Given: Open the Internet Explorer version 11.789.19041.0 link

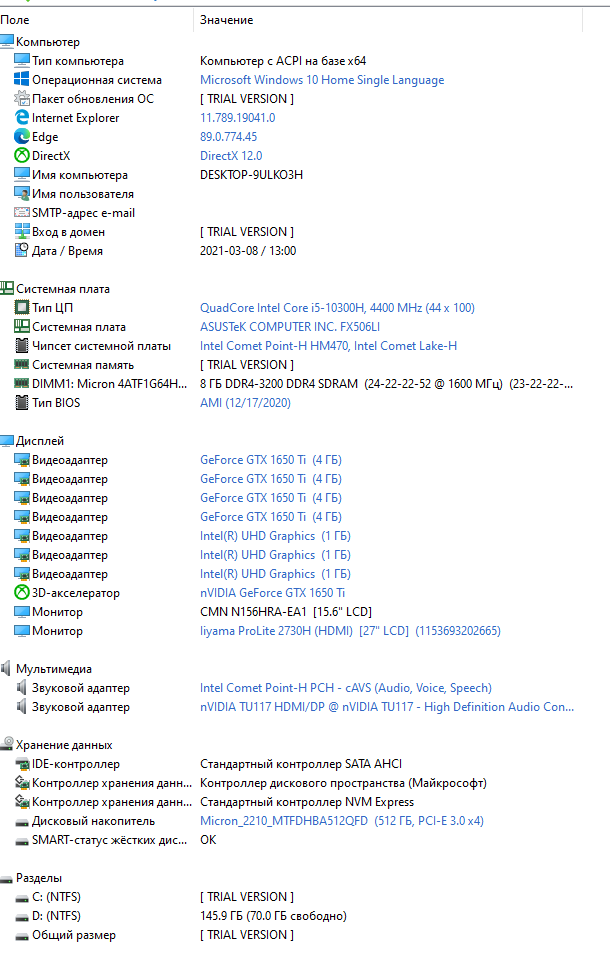Looking at the screenshot, I should [x=238, y=117].
